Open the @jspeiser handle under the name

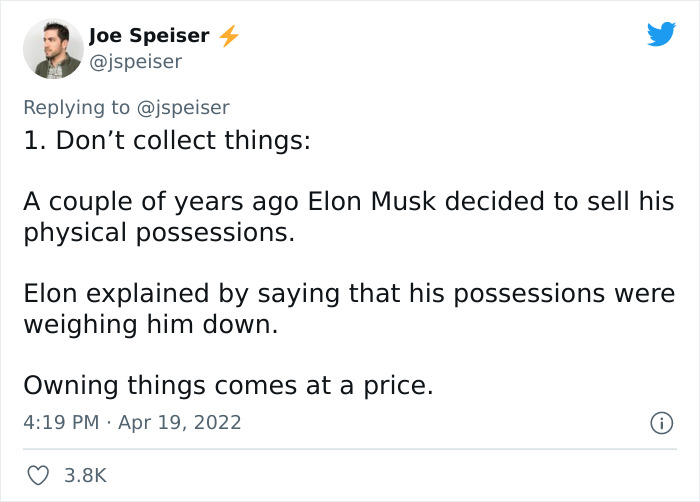tap(135, 62)
